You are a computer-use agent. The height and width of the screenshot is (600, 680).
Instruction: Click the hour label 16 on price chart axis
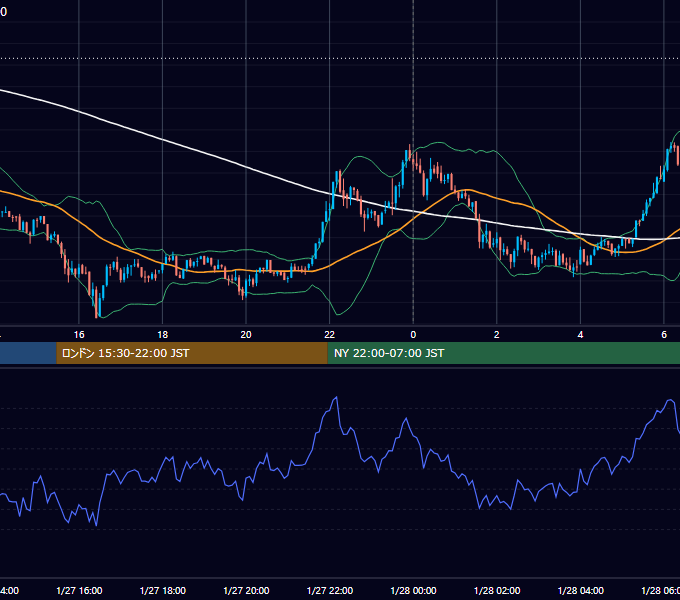[x=79, y=335]
